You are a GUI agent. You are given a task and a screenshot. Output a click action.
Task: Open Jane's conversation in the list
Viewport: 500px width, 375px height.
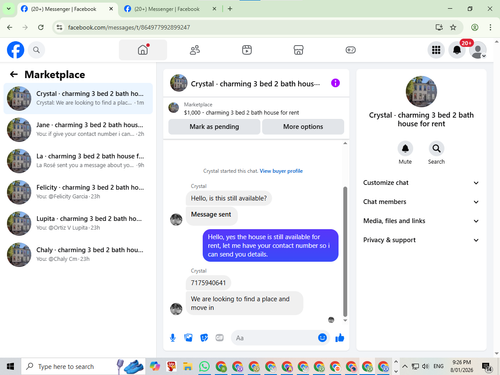[78, 129]
